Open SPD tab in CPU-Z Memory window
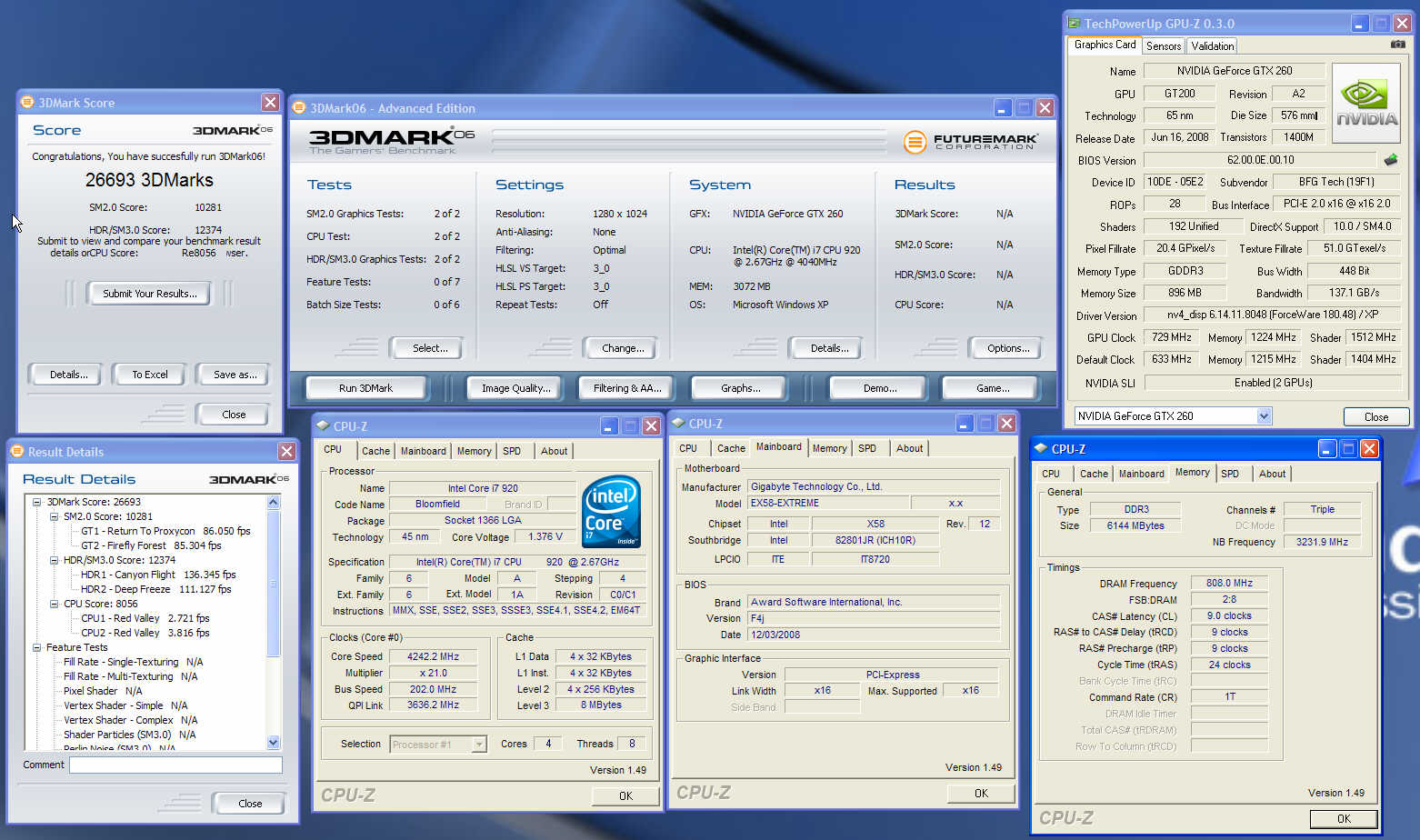1420x840 pixels. tap(1230, 474)
